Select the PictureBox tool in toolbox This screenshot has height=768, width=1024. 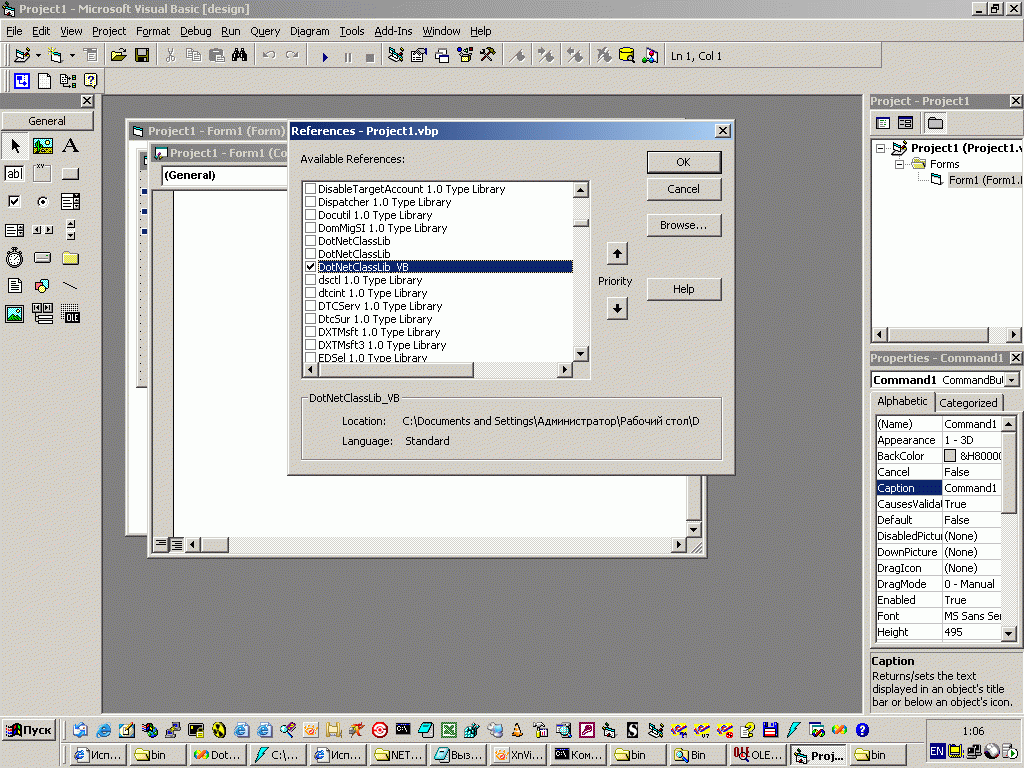point(42,146)
